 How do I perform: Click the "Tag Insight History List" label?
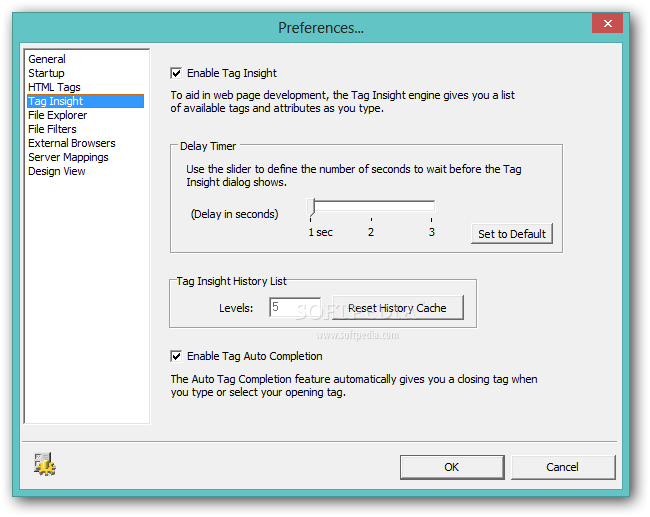[x=231, y=281]
